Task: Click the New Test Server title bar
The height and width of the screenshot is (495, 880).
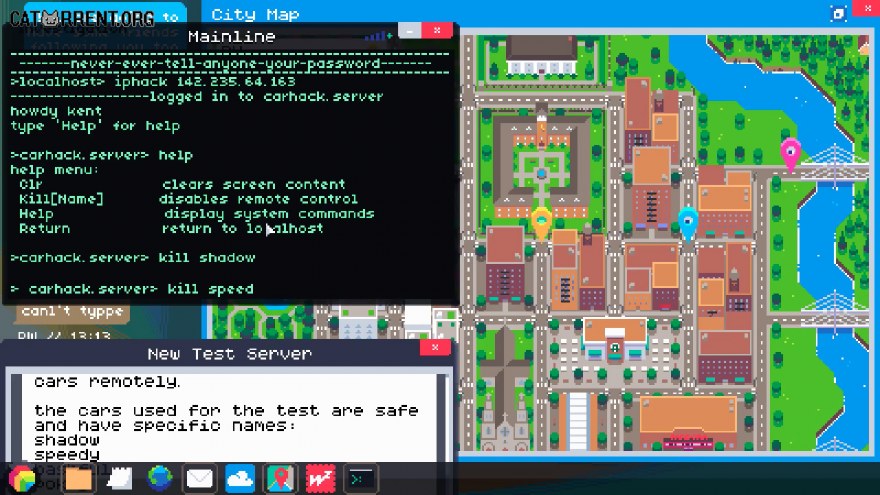Action: click(229, 354)
